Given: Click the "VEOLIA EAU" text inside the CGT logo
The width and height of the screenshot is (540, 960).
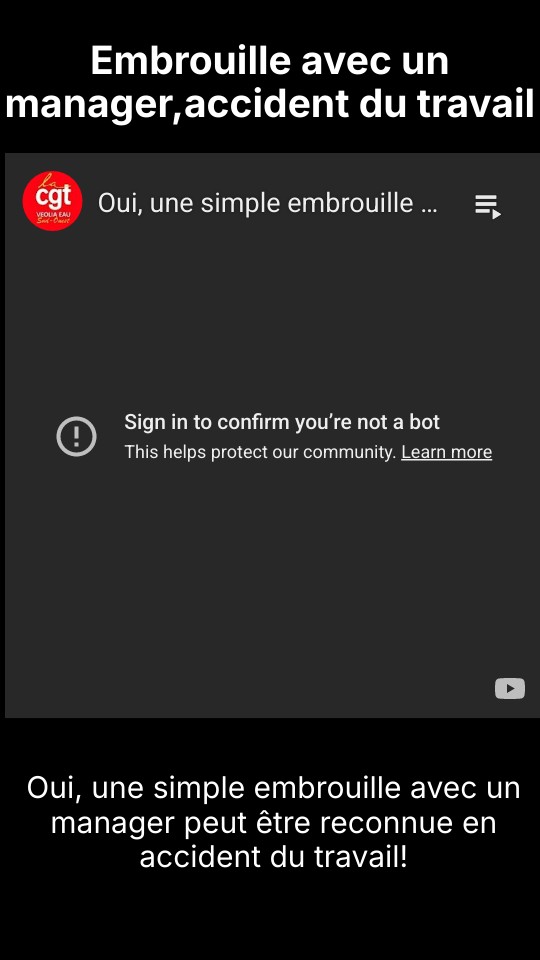Looking at the screenshot, I should pyautogui.click(x=53, y=214).
